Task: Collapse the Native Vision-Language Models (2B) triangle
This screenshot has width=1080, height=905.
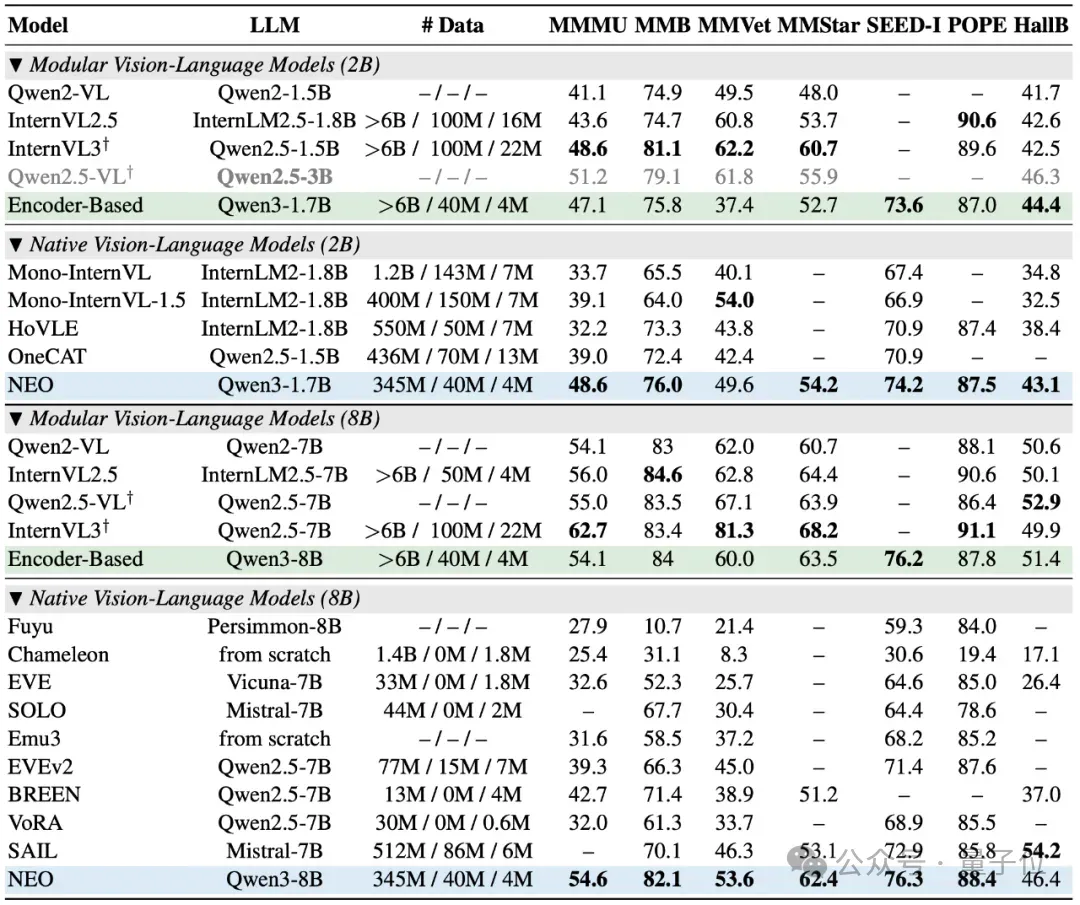Action: tap(17, 245)
